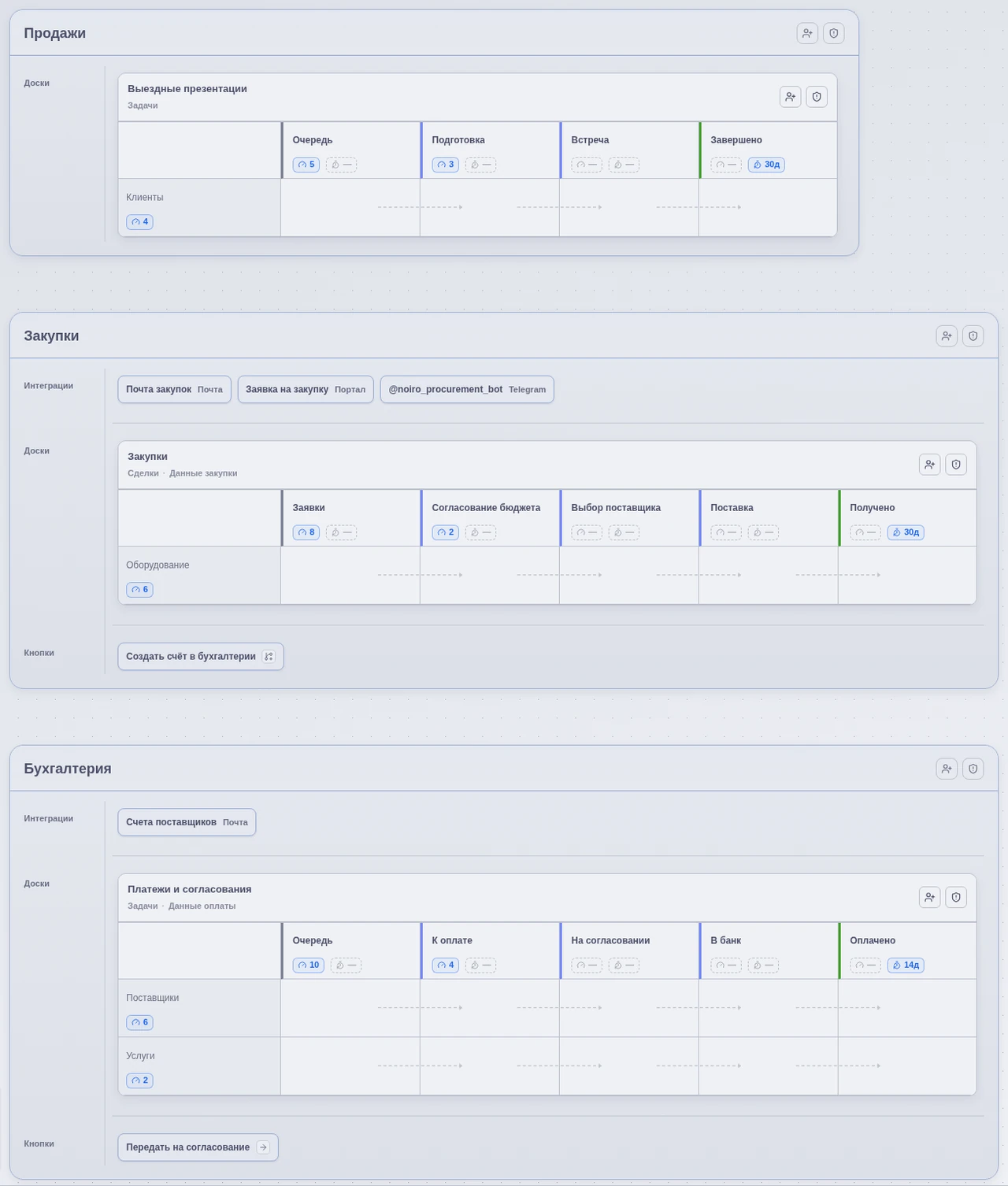Click add-user icon on Платежи и согласования board

[x=929, y=897]
